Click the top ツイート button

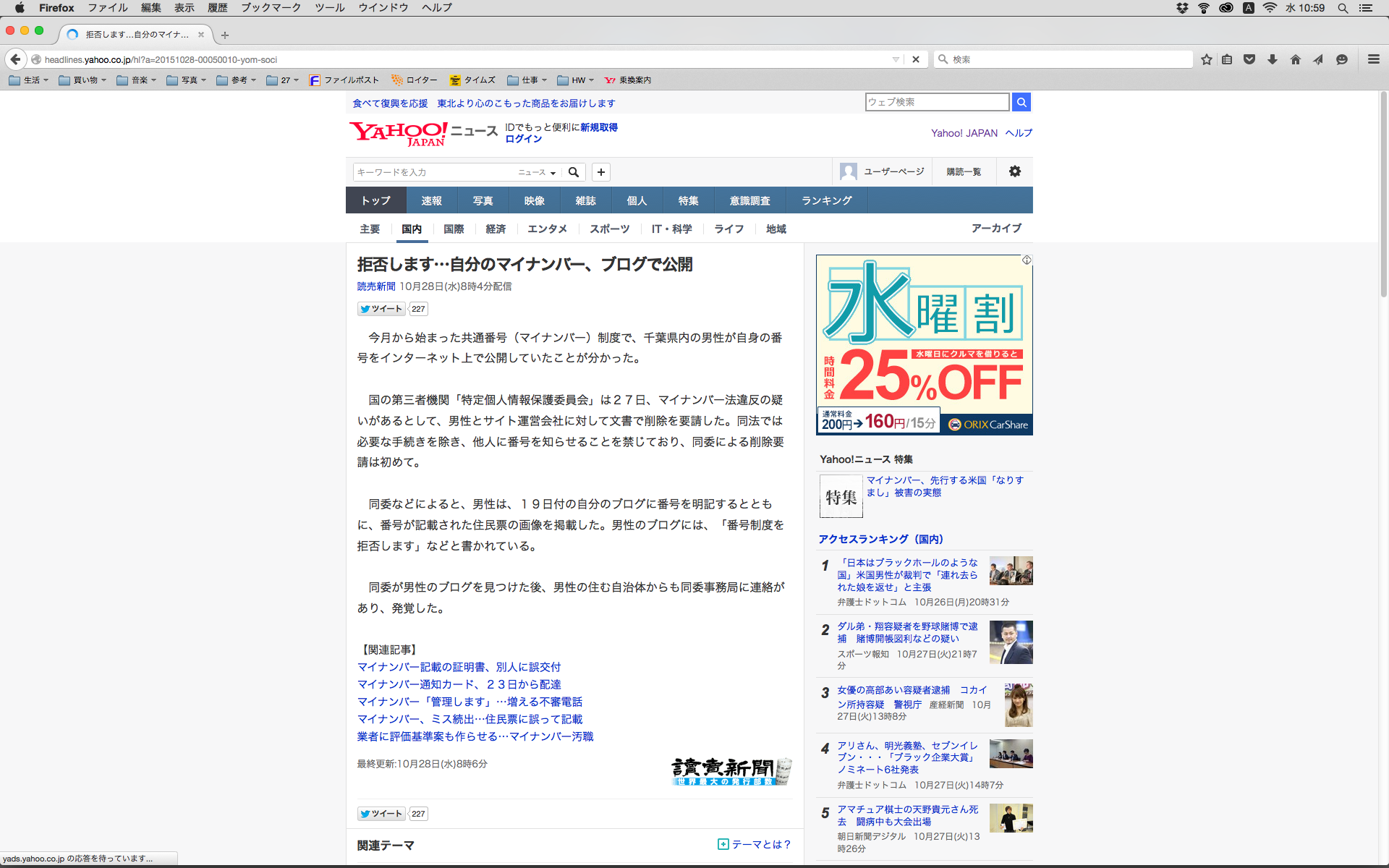(x=381, y=309)
